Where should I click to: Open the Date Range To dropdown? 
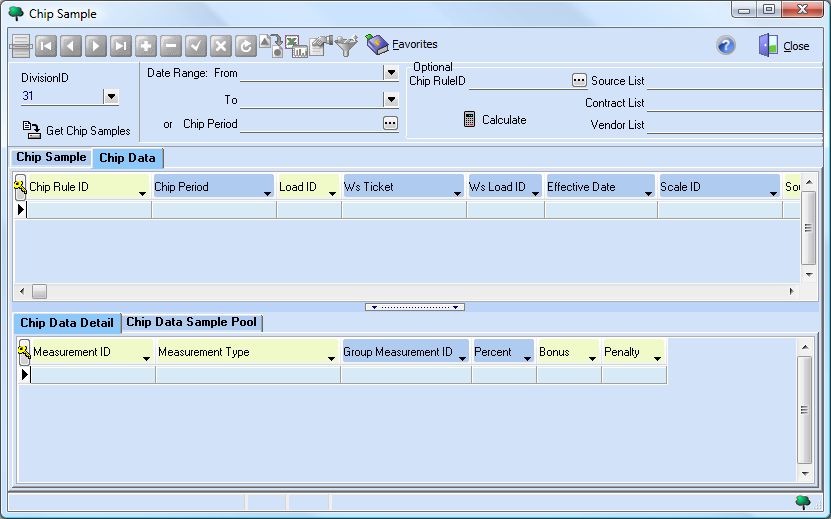[x=391, y=100]
